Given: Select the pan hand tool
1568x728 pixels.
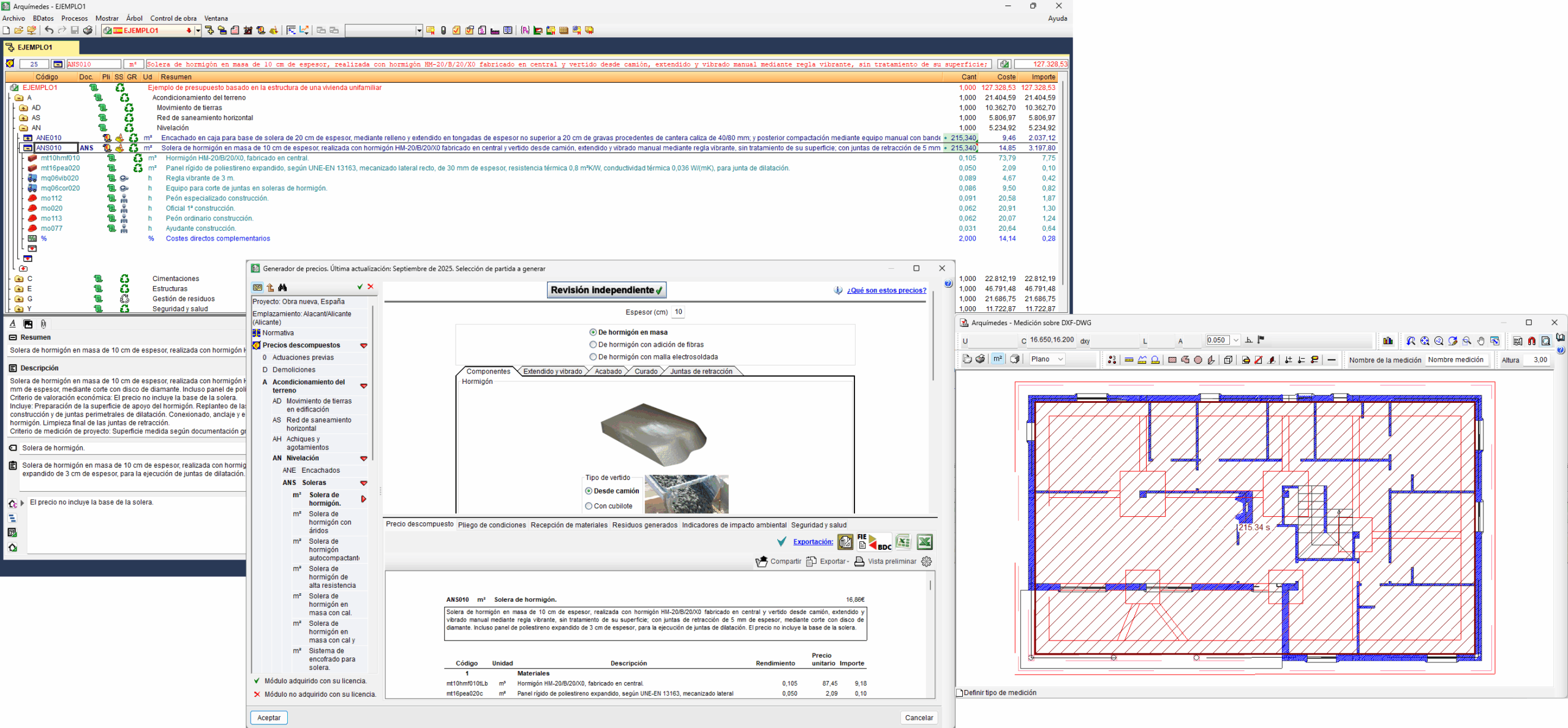Looking at the screenshot, I should (1480, 341).
